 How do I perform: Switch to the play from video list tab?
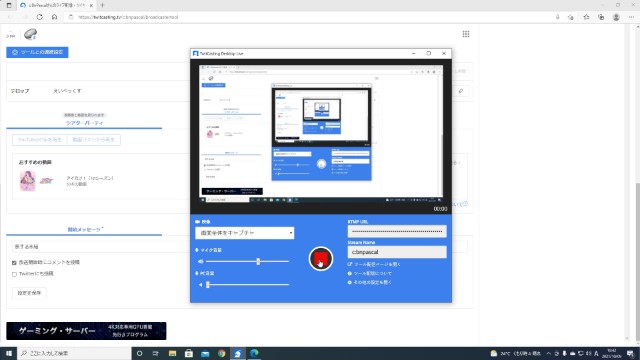click(x=93, y=140)
